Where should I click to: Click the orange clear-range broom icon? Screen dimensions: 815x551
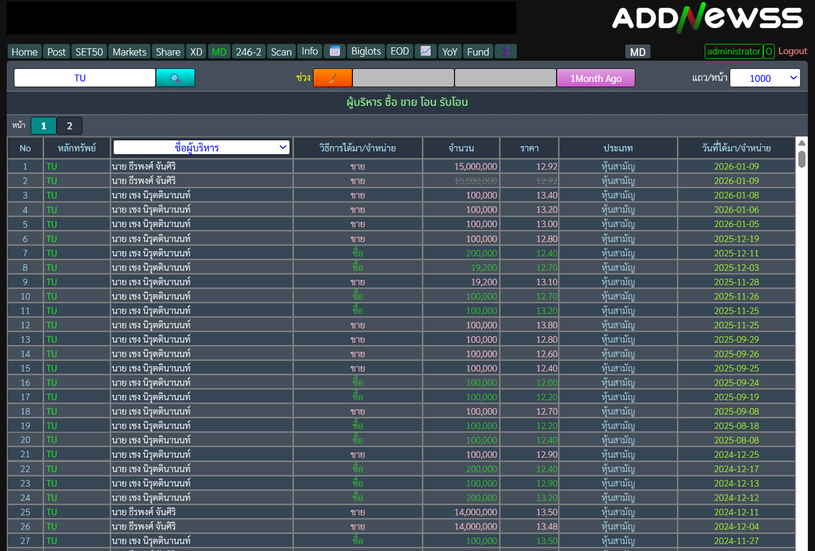coord(332,78)
